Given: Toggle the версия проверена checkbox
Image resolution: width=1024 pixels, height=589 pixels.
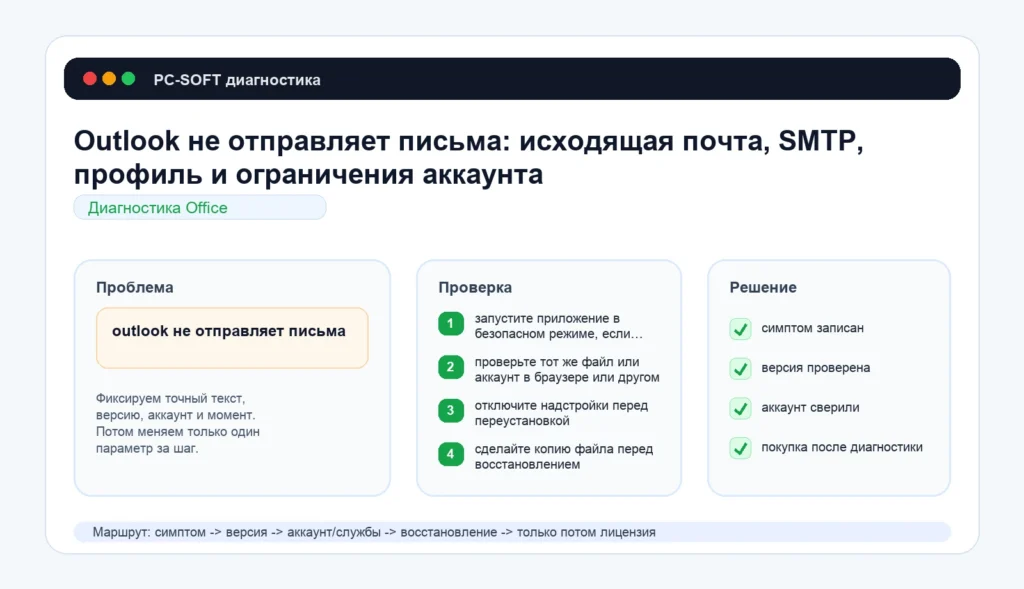Looking at the screenshot, I should click(740, 369).
